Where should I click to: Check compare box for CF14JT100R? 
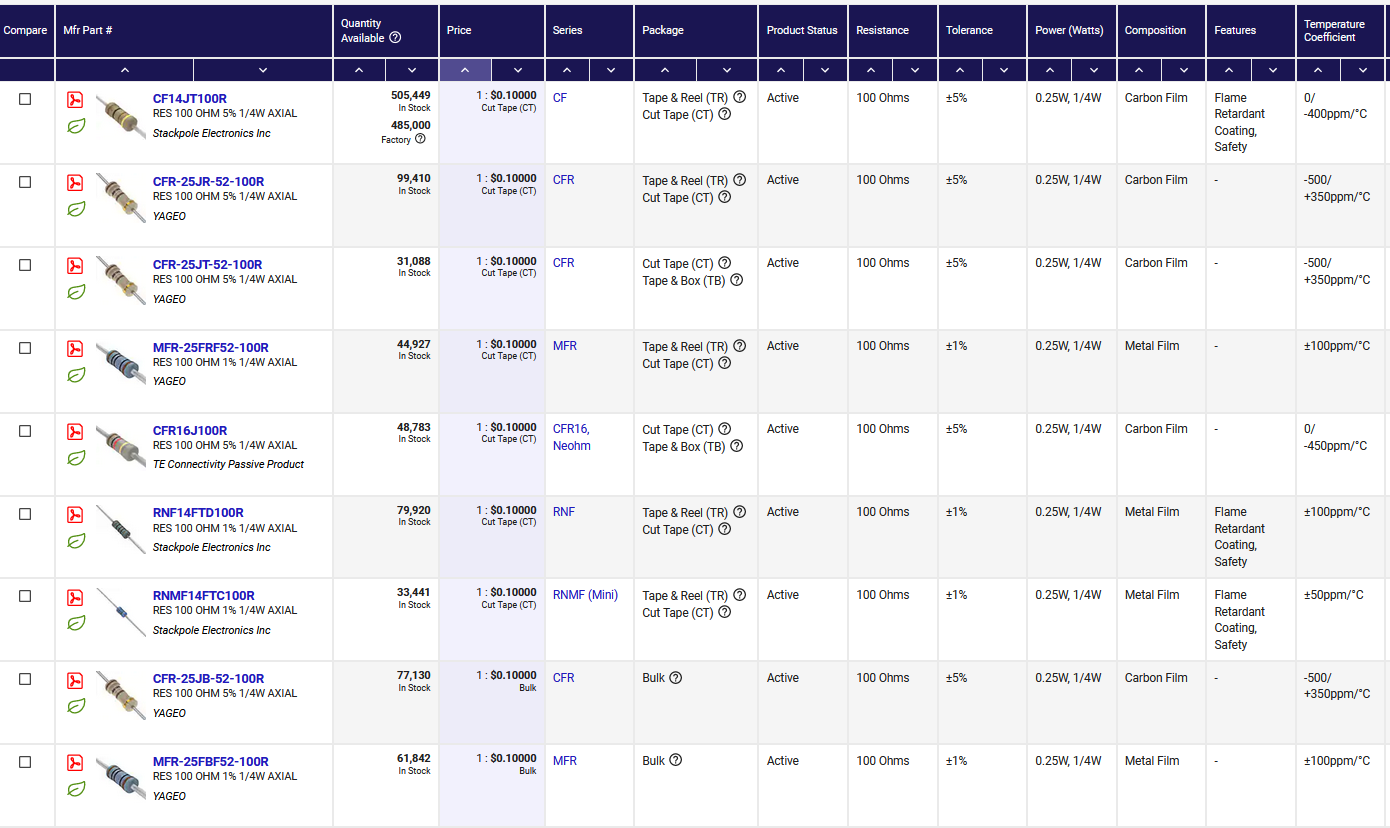coord(25,99)
